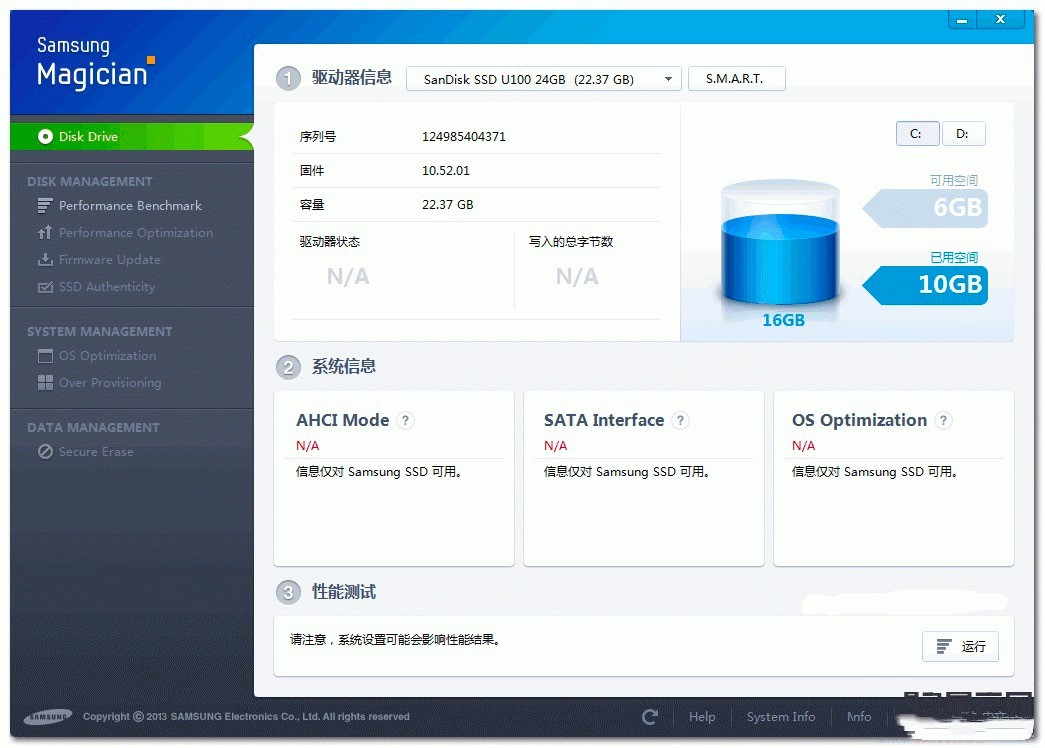Screen dimensions: 1045x748
Task: Click the 16GB total label under cylinder
Action: click(x=784, y=321)
